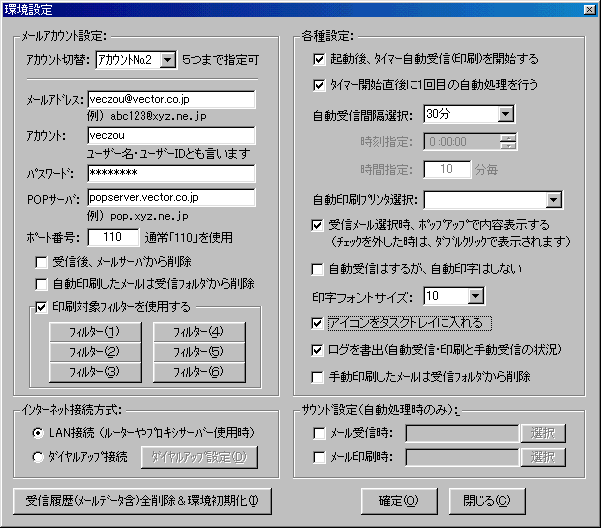Open フィルター(2) settings button
Screen dimensions: 601x528
tap(95, 352)
